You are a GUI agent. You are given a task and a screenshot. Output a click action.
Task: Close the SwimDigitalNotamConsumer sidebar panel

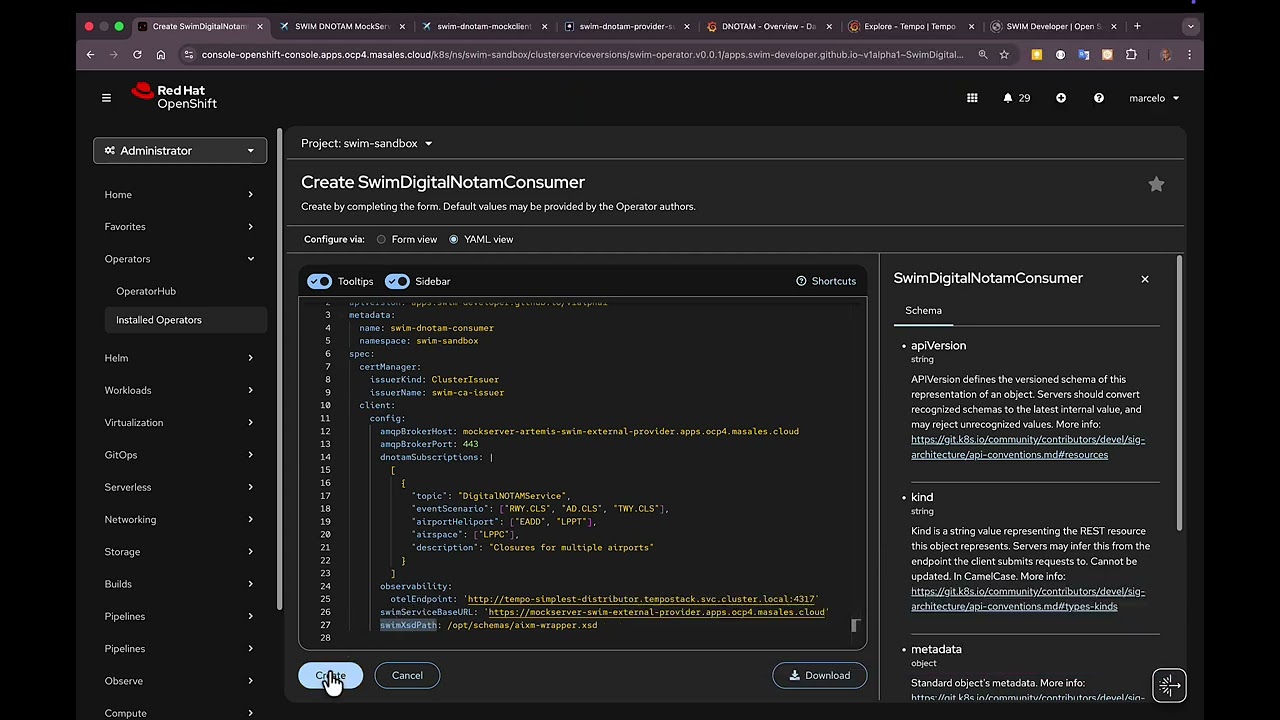coord(1145,279)
